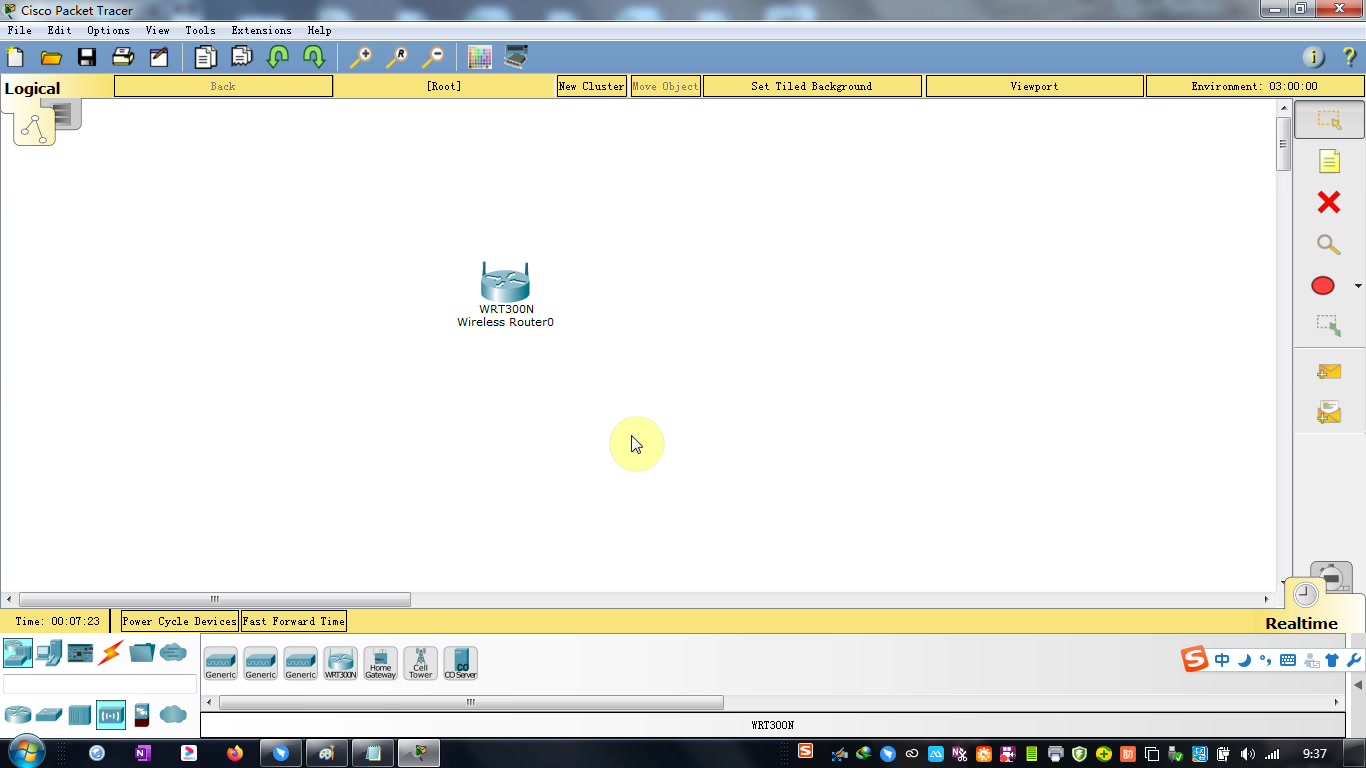
Task: Click the Copy toolbar icon
Action: pyautogui.click(x=205, y=57)
